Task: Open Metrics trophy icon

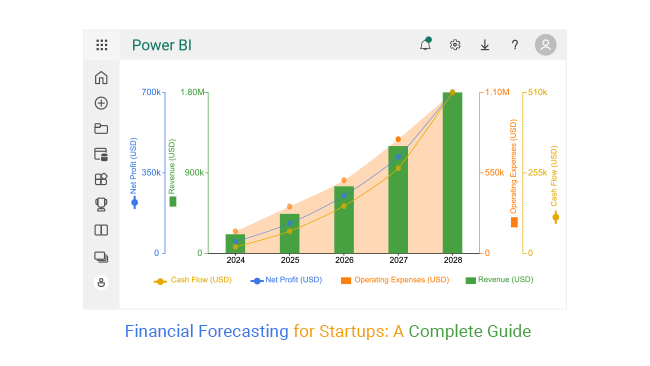Action: (x=101, y=205)
